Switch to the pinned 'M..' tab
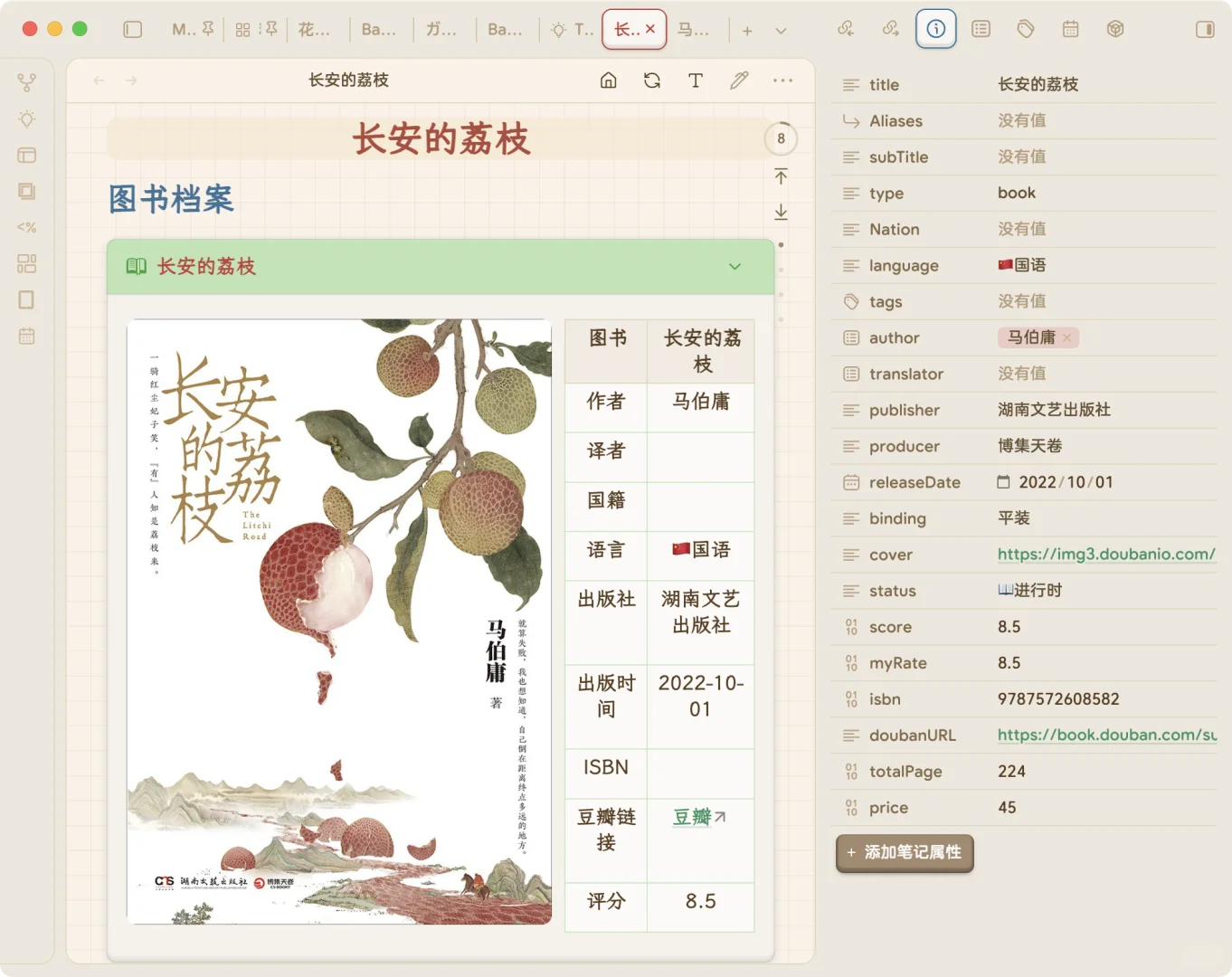The width and height of the screenshot is (1232, 977). [193, 29]
